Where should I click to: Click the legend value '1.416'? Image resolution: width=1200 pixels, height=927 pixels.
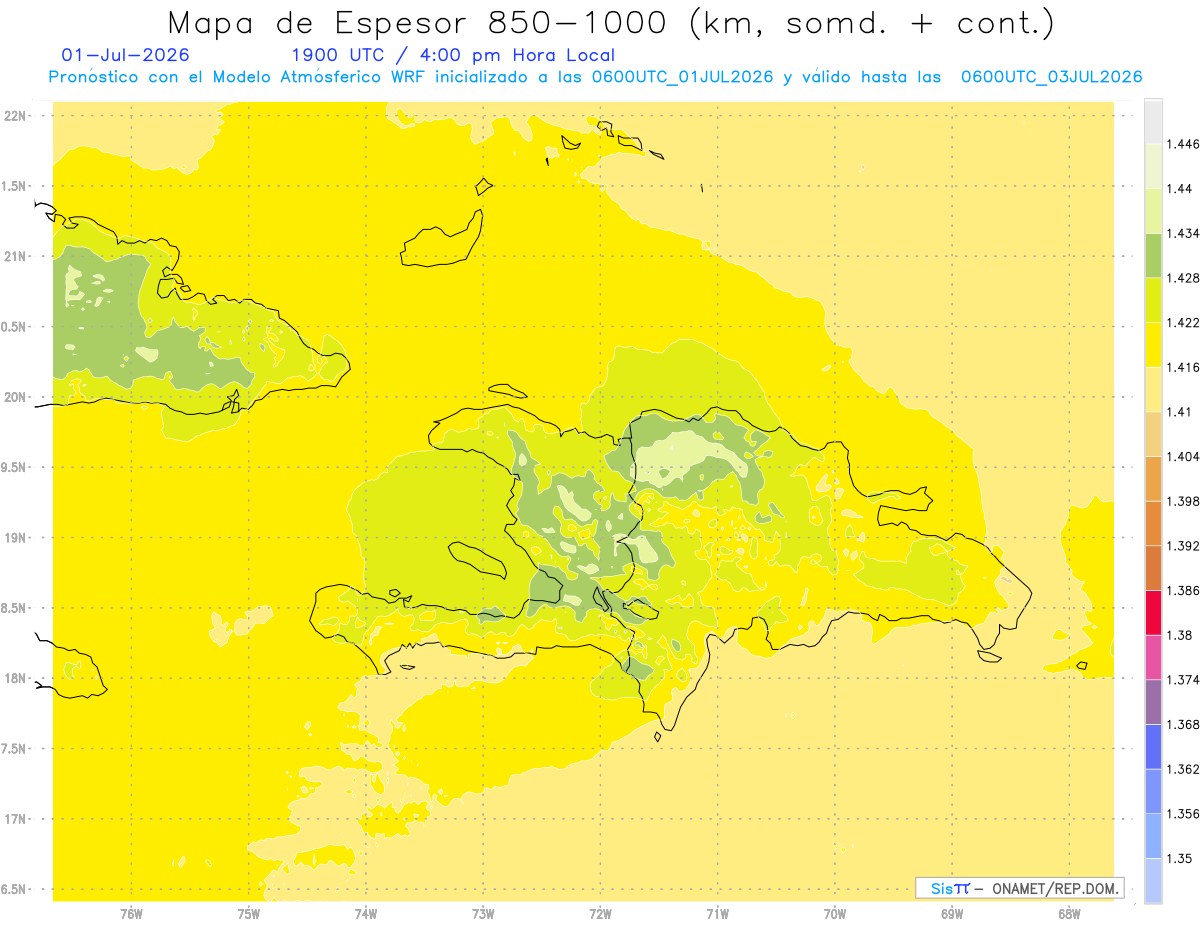(1184, 367)
